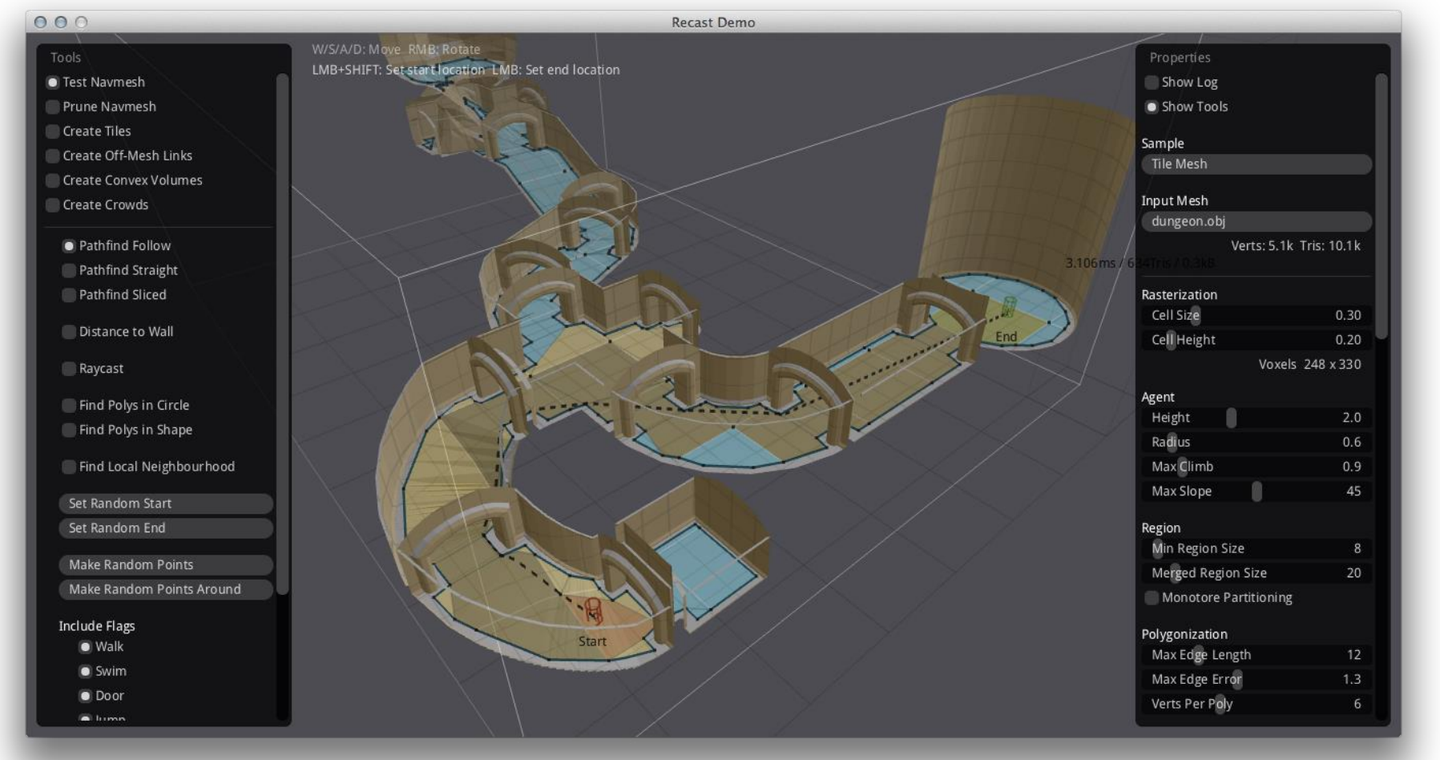Image resolution: width=1440 pixels, height=760 pixels.
Task: Click the agent Height slider
Action: point(1231,418)
